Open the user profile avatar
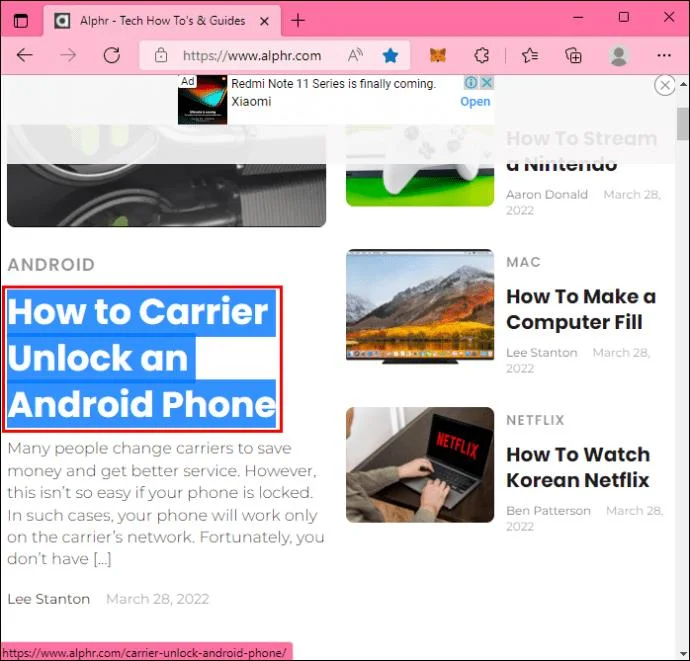This screenshot has width=690, height=661. coord(619,55)
